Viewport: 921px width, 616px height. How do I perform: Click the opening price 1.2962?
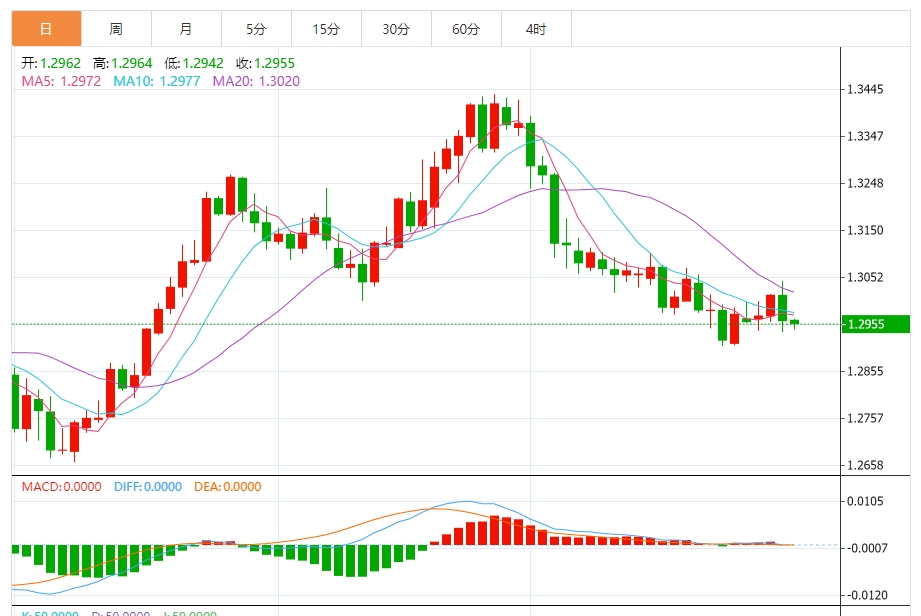60,63
